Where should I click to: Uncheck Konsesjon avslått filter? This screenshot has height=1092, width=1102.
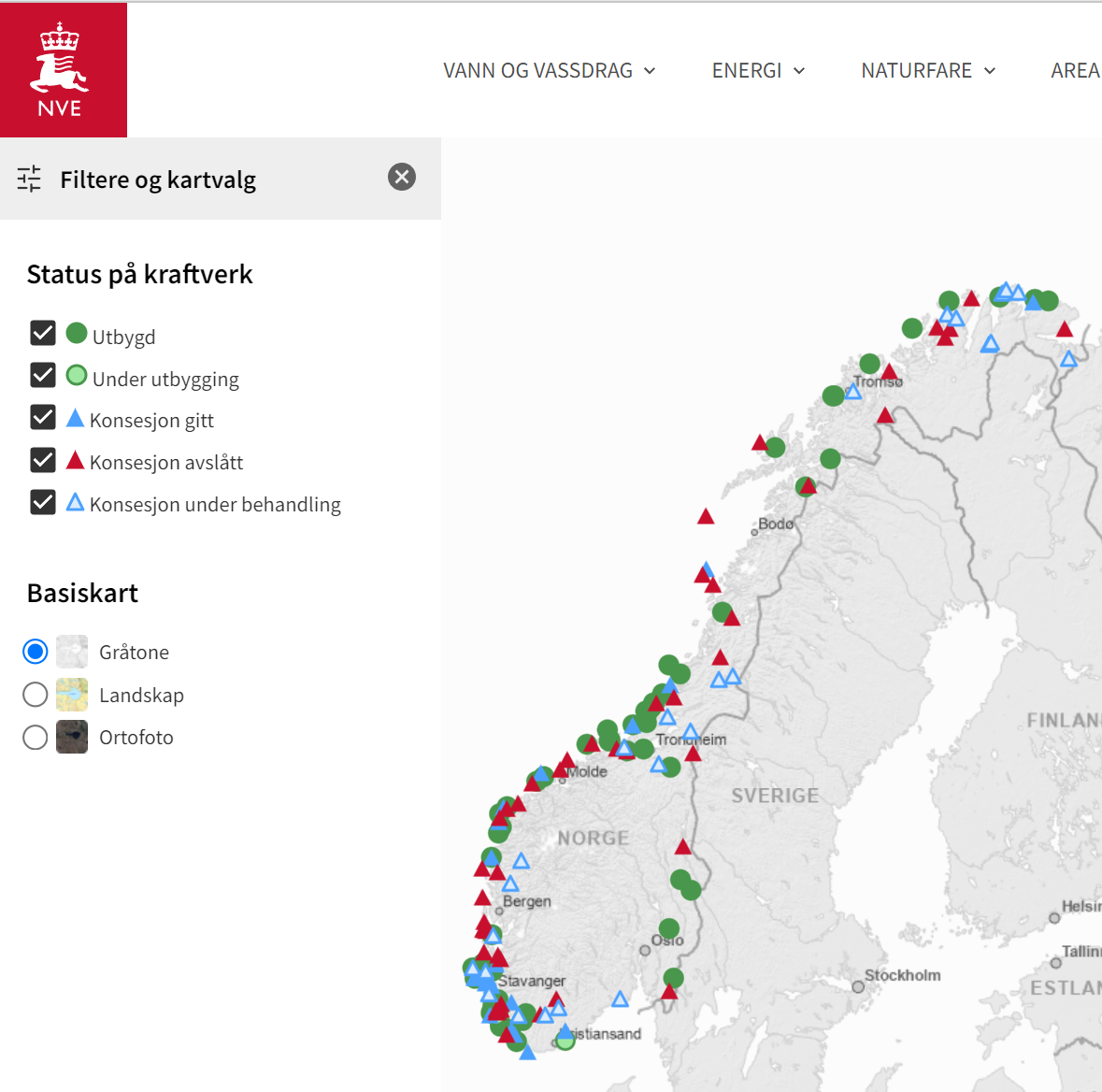pyautogui.click(x=43, y=460)
